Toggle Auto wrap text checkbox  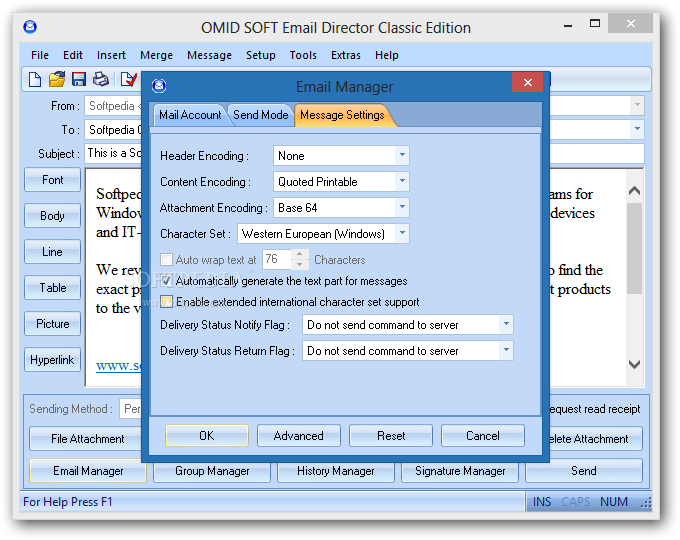pyautogui.click(x=166, y=259)
